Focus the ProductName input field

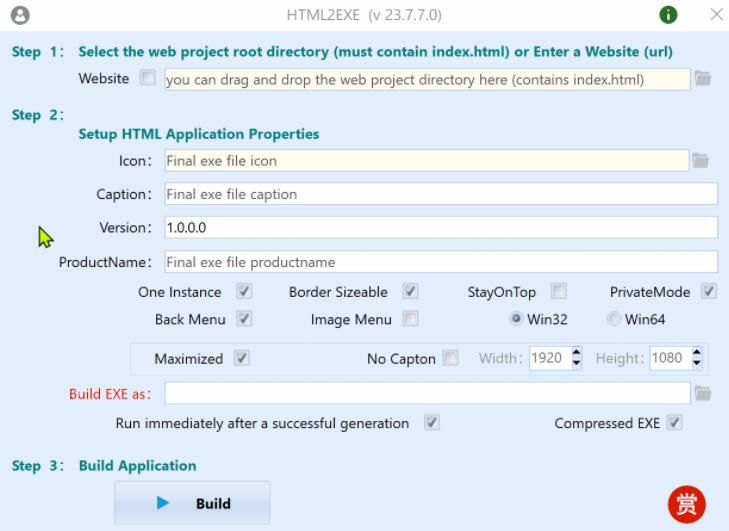click(x=441, y=262)
